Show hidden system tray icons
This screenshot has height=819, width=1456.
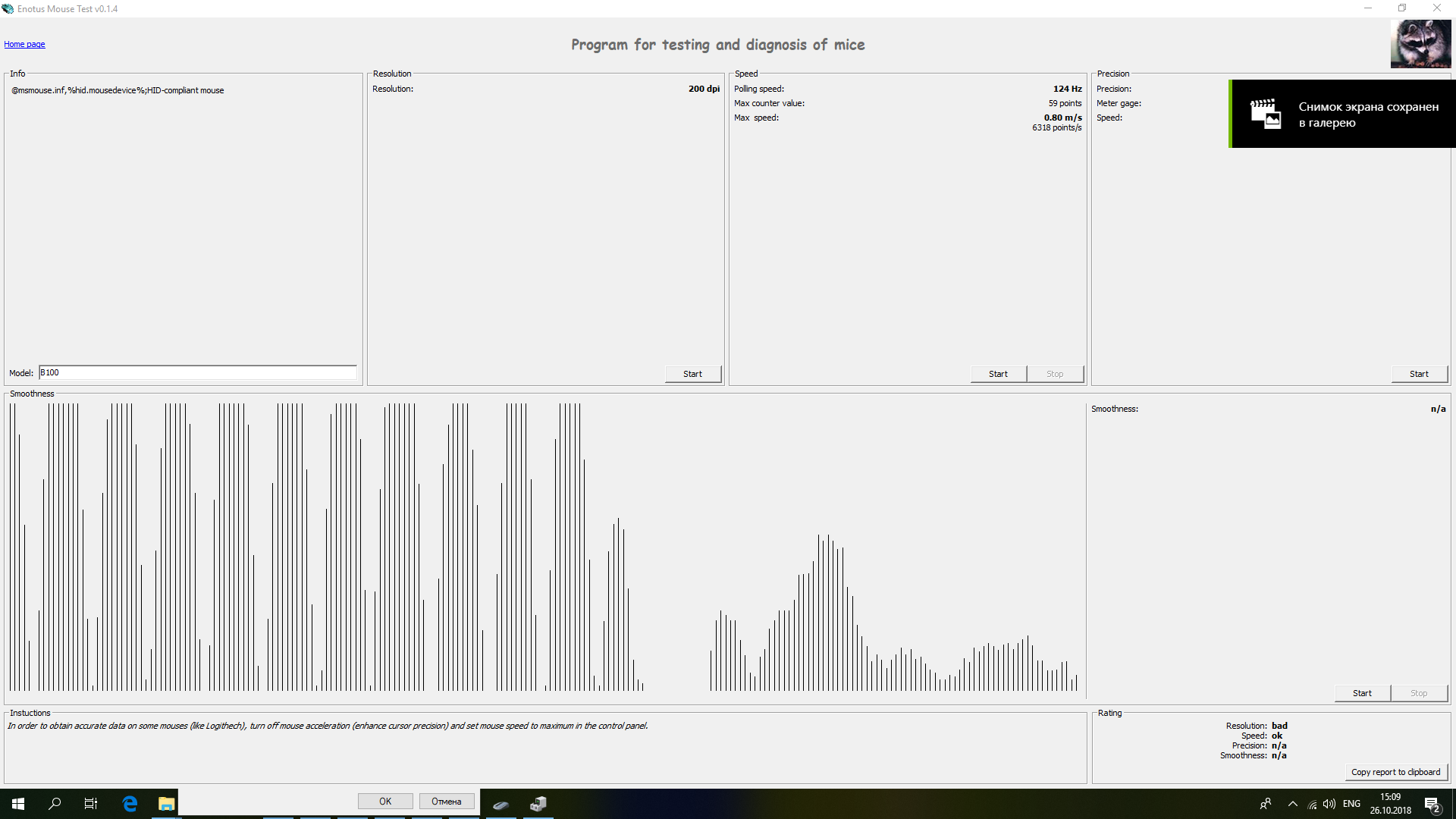click(x=1293, y=804)
